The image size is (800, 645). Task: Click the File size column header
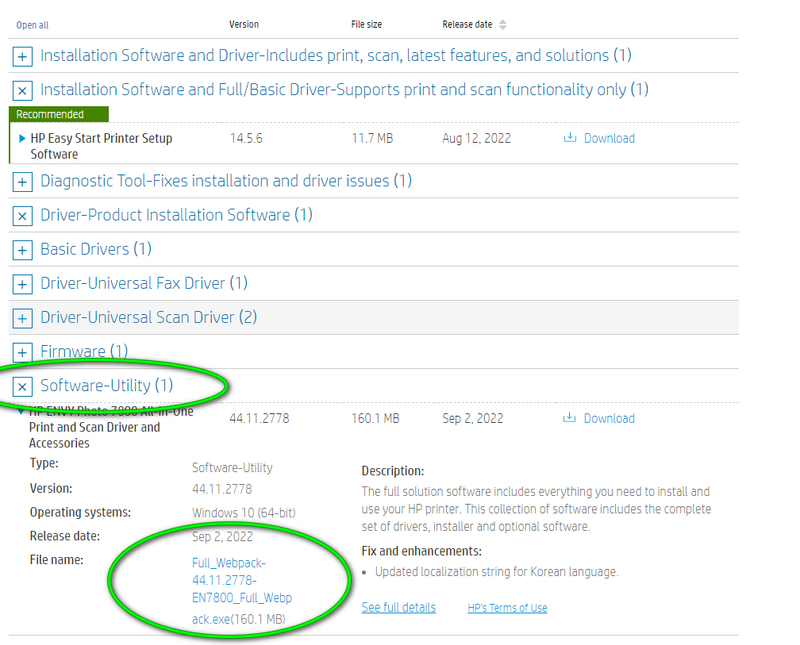(366, 24)
